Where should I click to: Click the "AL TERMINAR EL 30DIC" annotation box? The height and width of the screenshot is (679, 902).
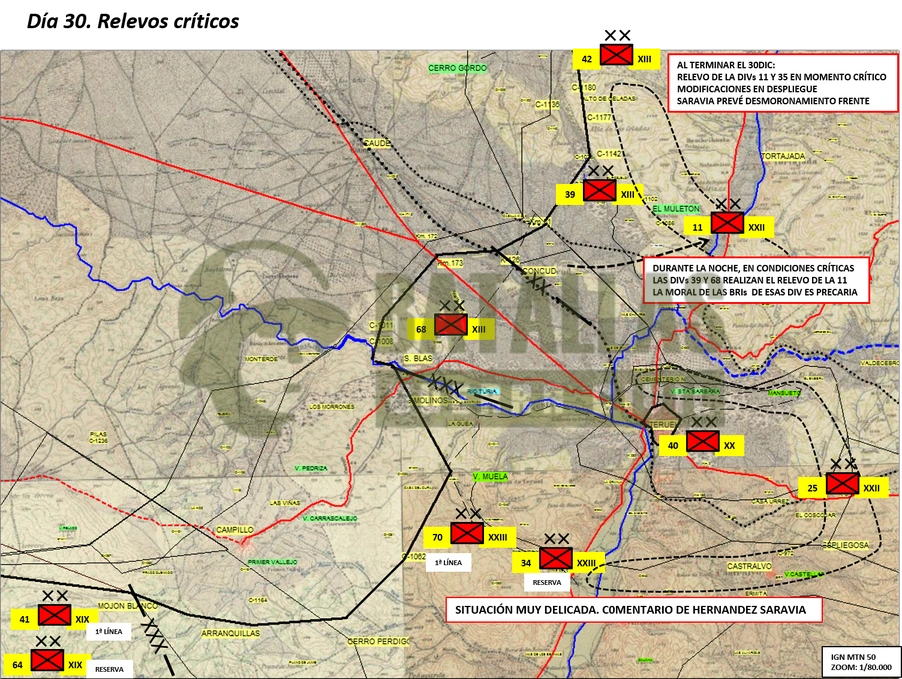783,83
